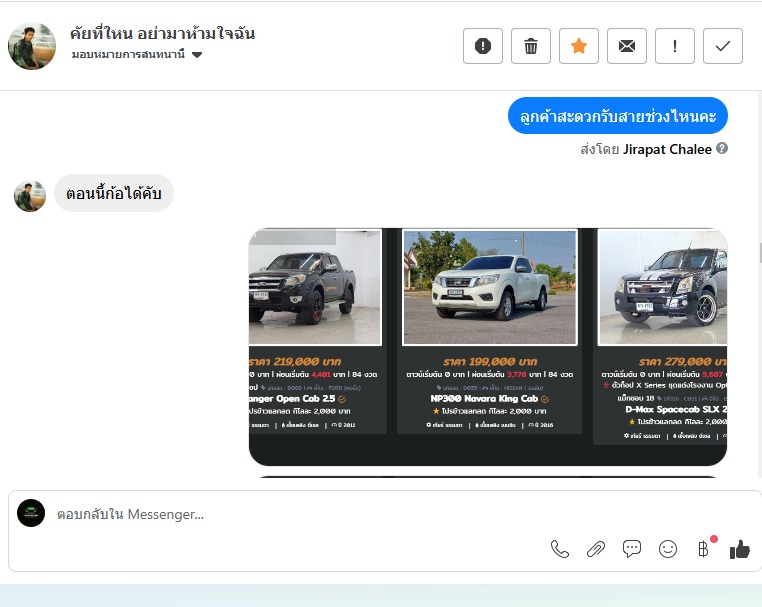Click customer's gray reply message bubble
The height and width of the screenshot is (607, 762).
[114, 193]
